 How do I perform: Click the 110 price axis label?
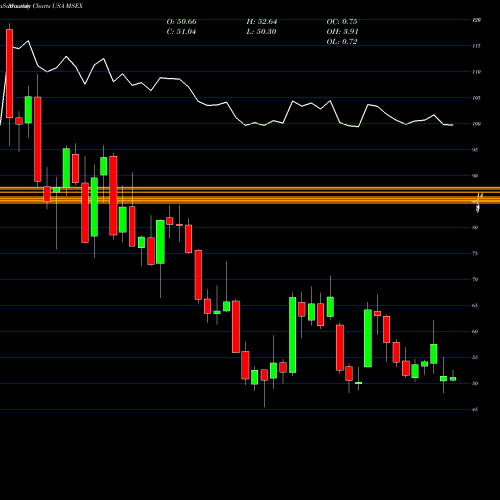477,72
